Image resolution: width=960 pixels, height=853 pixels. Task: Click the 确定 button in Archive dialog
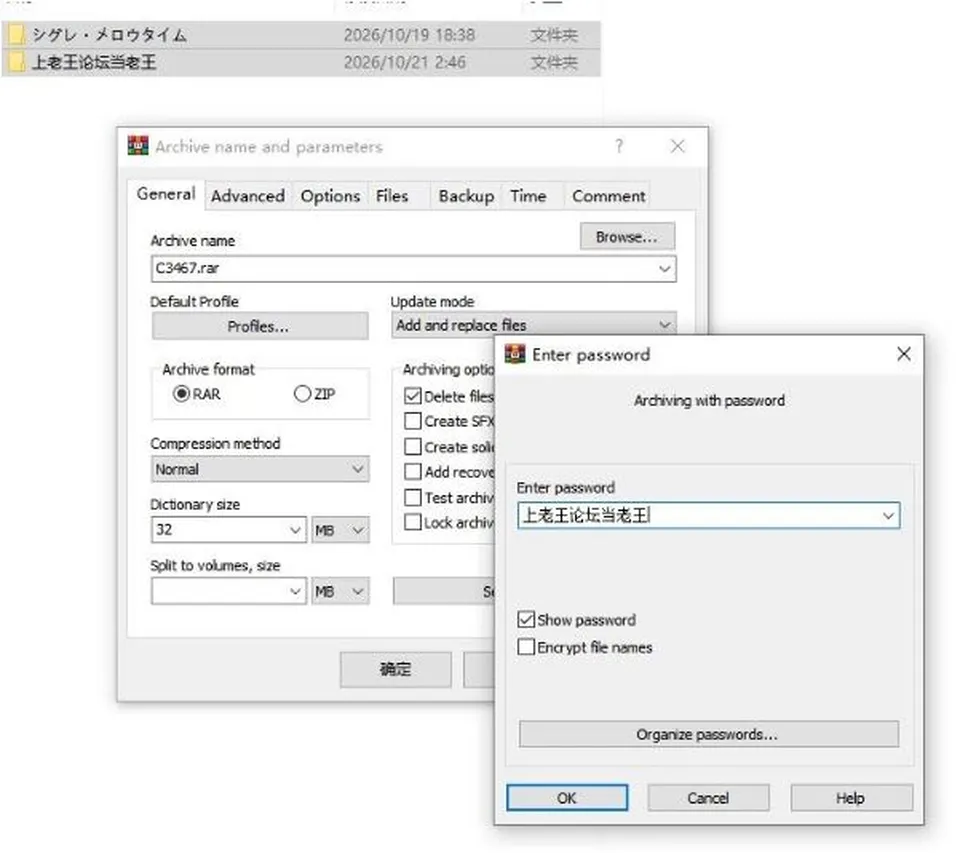pos(396,669)
